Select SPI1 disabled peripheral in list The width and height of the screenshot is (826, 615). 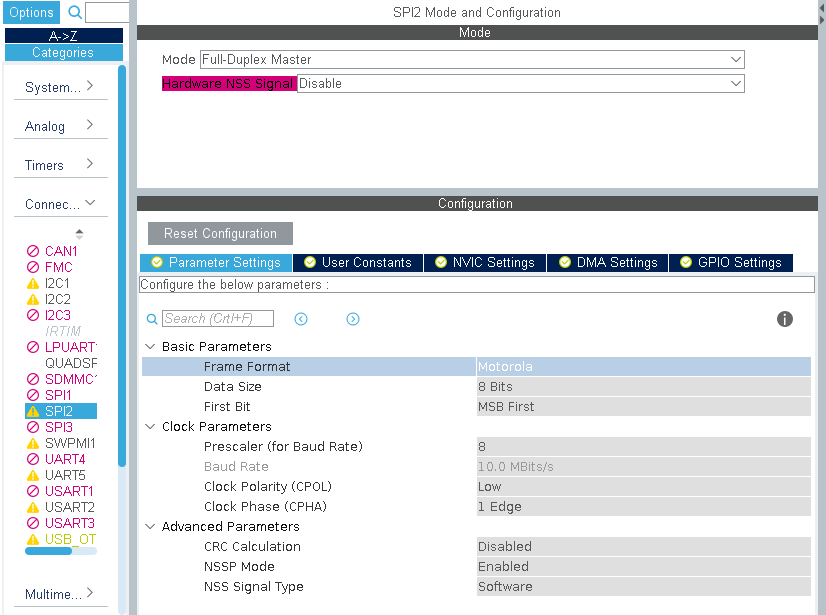coord(58,395)
